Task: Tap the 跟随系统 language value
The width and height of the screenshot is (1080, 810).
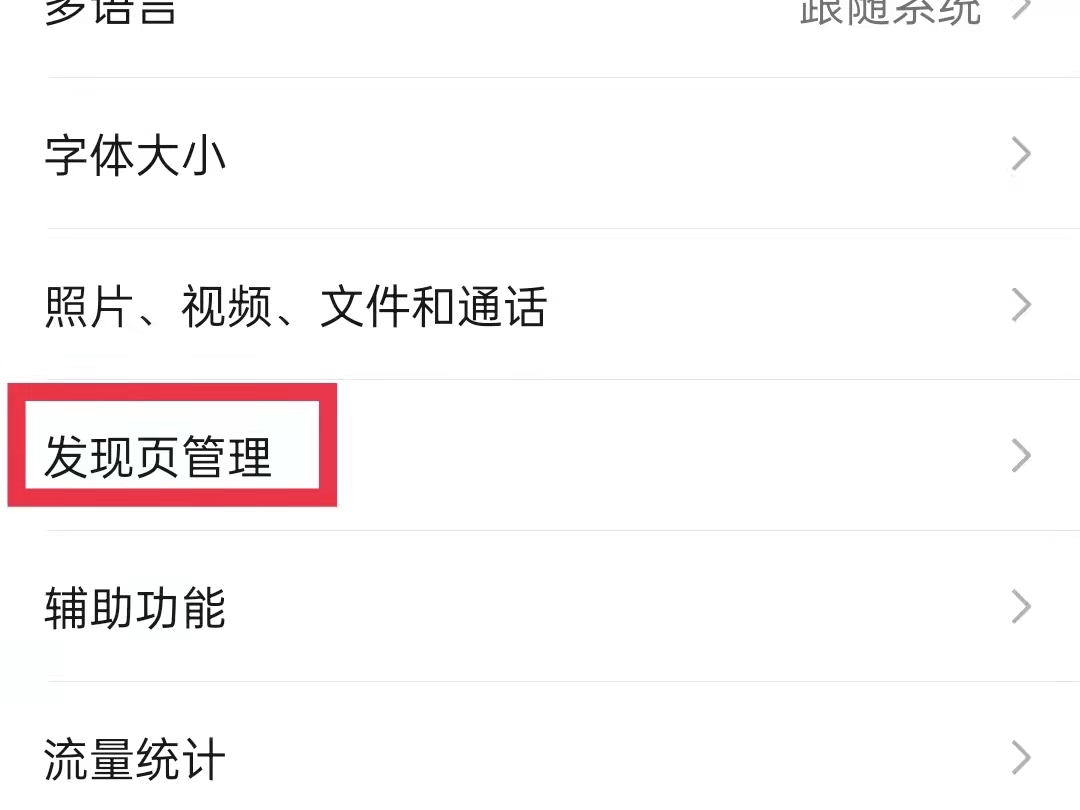Action: (x=890, y=11)
